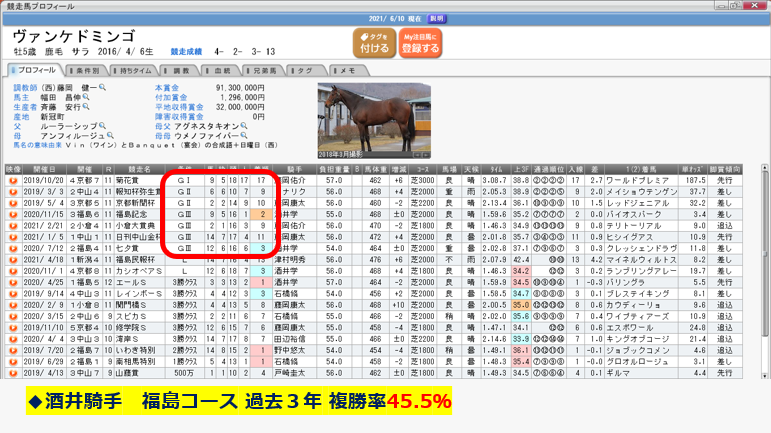
Task: Click the My注目馬に登録する button
Action: click(420, 42)
